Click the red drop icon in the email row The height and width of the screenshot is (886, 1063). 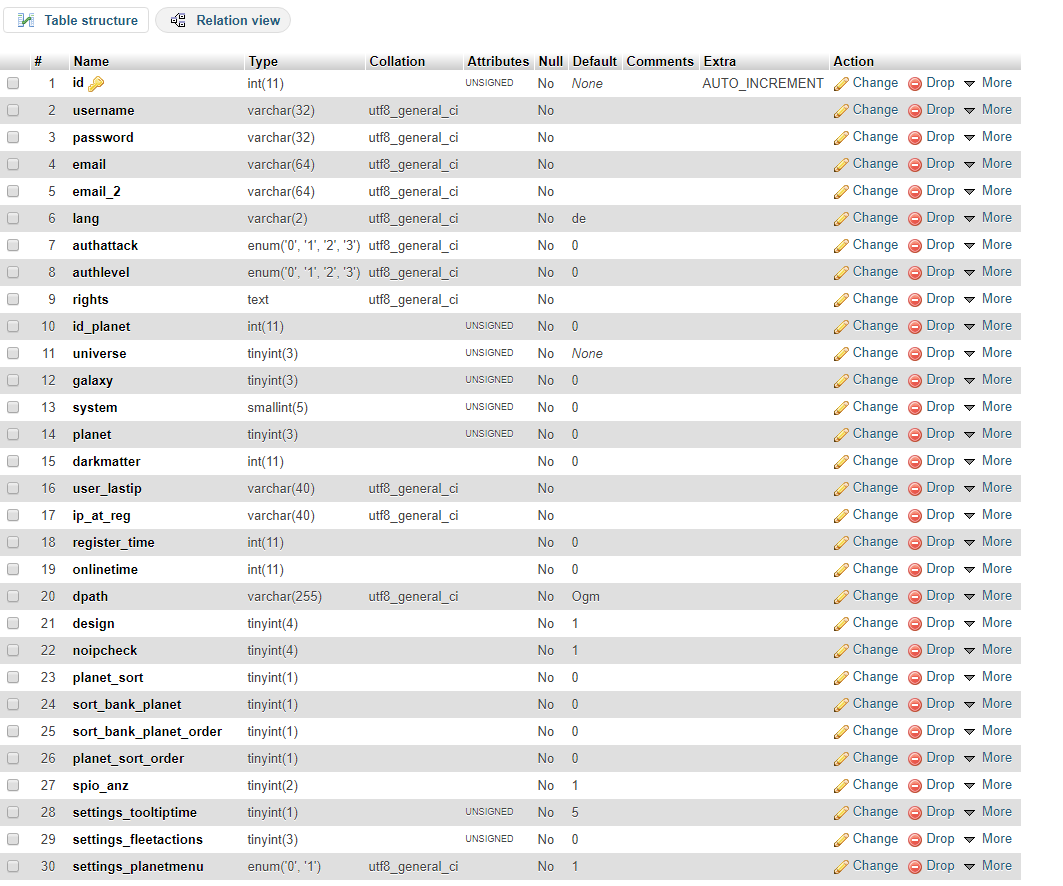[x=915, y=165]
